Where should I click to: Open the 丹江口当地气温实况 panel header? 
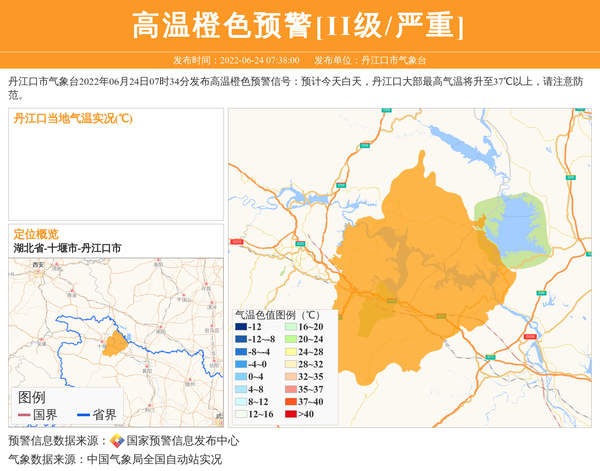point(73,118)
